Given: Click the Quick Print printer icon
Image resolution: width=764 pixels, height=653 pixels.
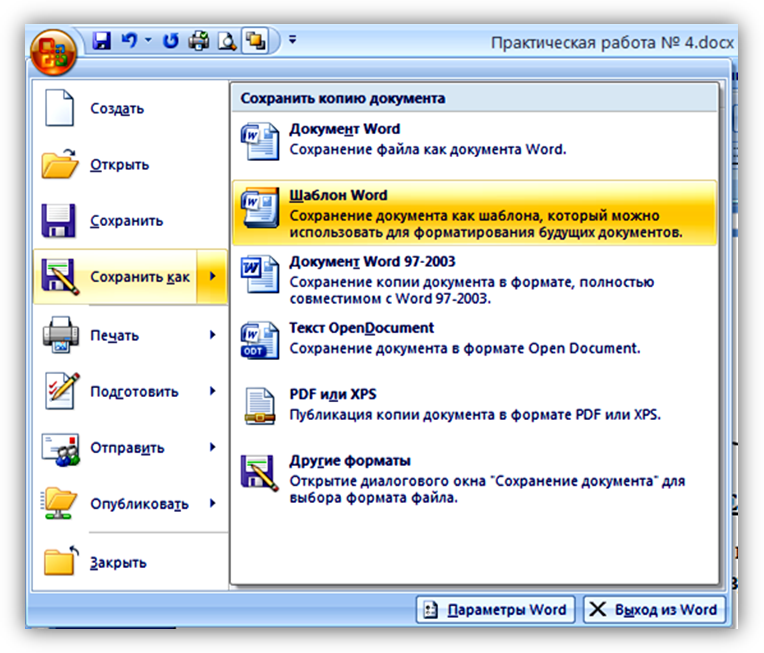Looking at the screenshot, I should point(199,40).
